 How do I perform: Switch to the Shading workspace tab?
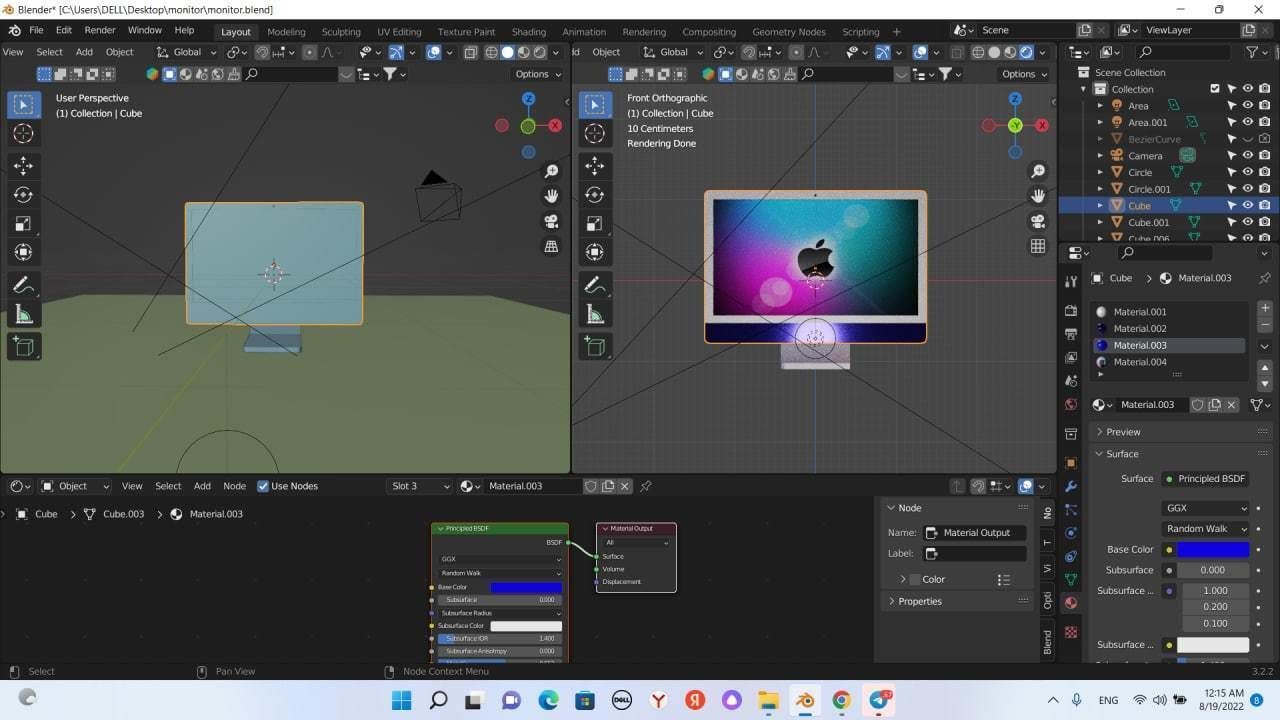pyautogui.click(x=528, y=31)
